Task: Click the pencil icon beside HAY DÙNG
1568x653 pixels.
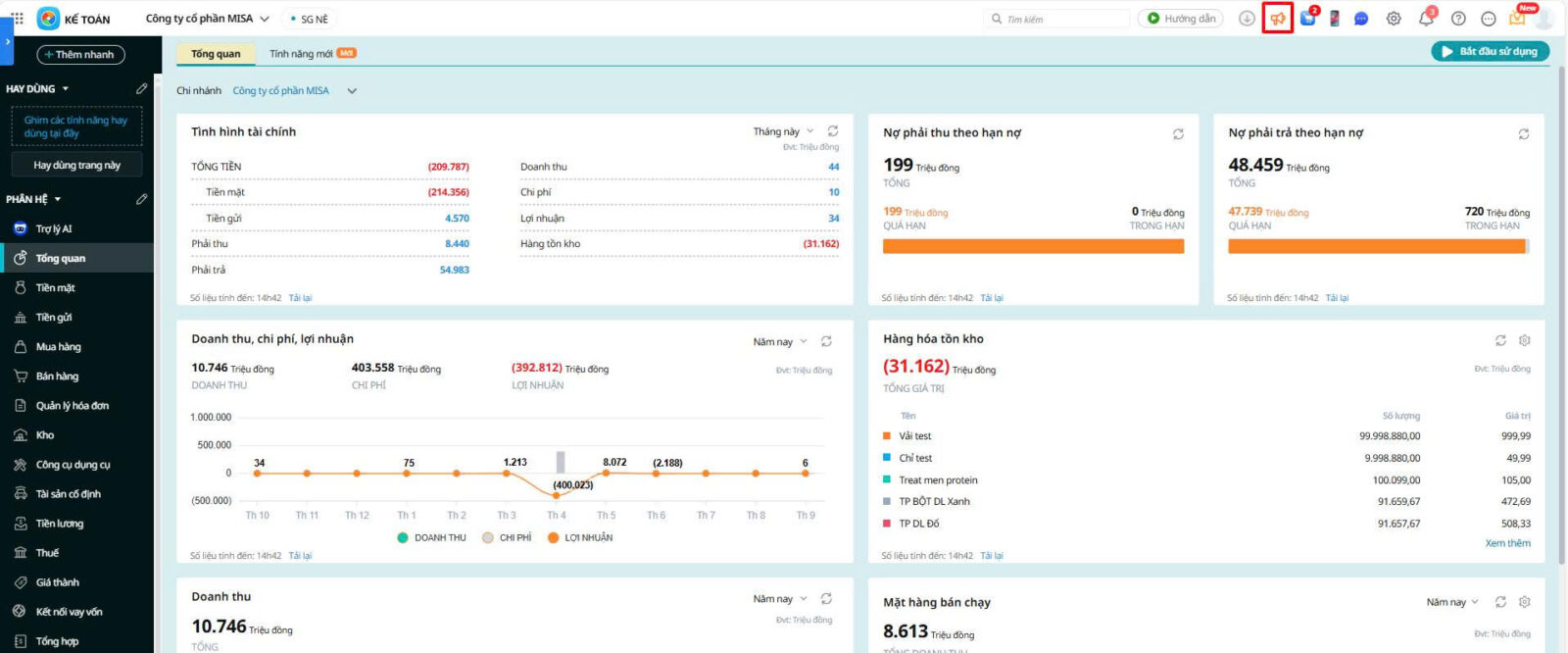Action: [142, 89]
